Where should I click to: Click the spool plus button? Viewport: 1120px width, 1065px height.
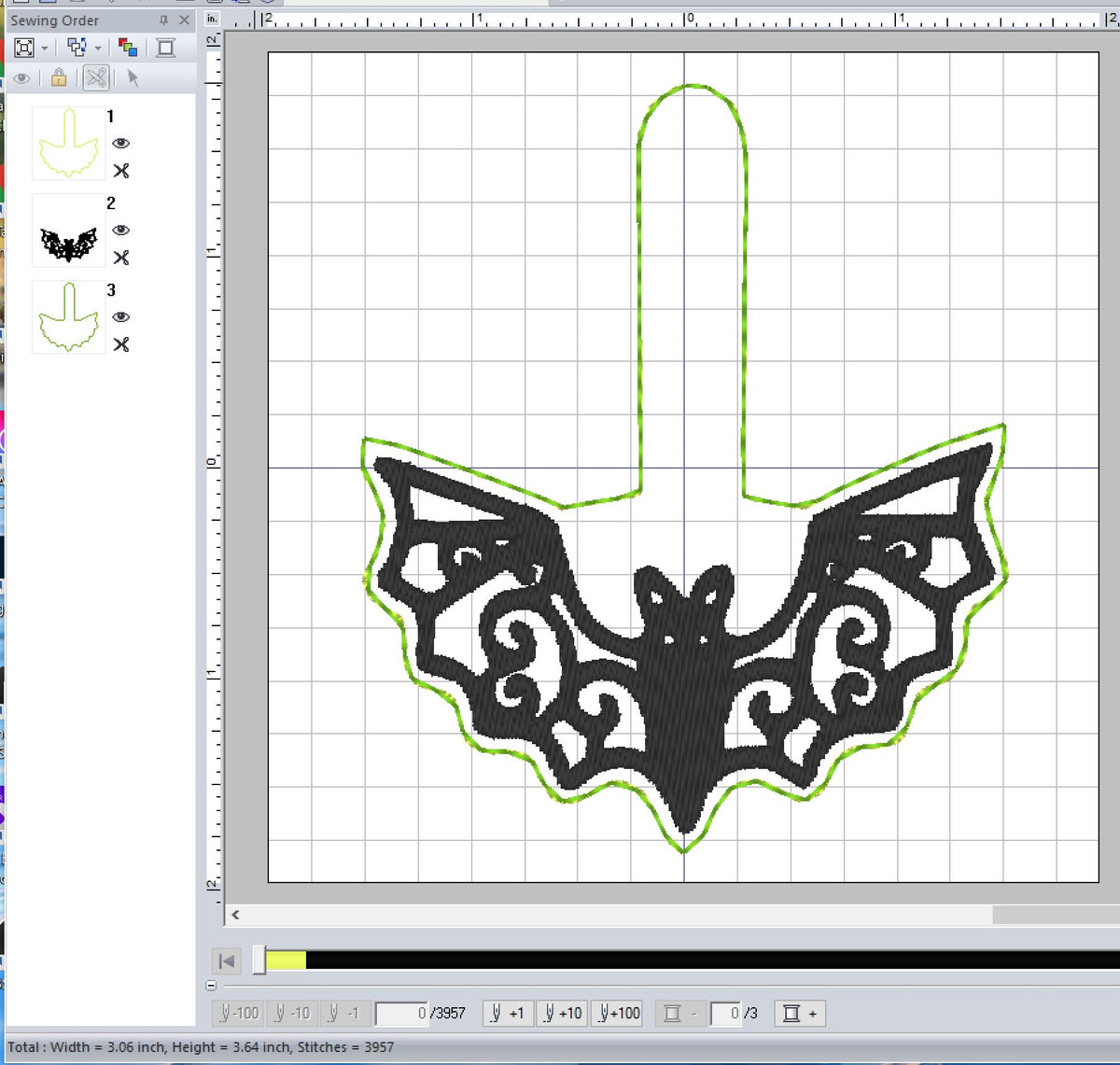799,1013
